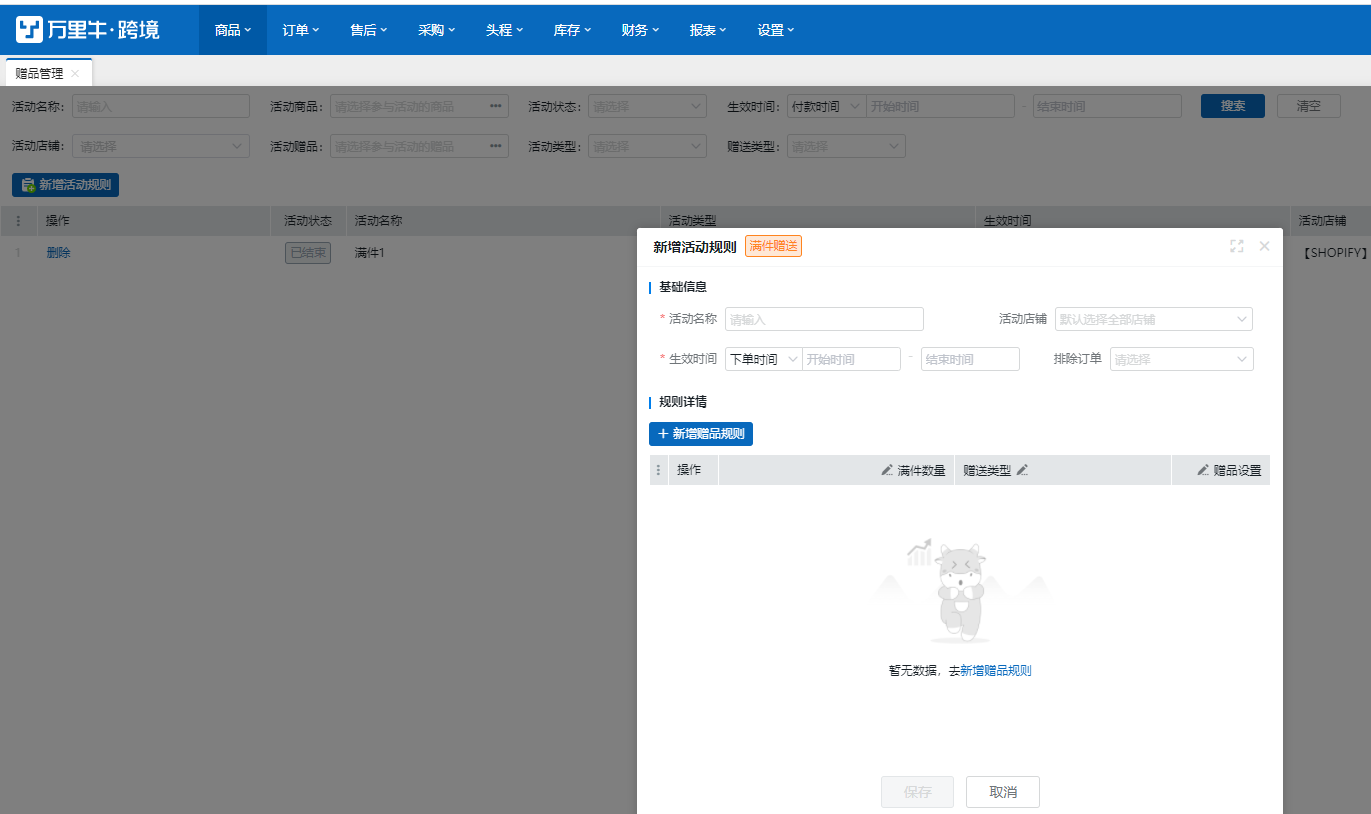Click the 满件1 activity name cell
The width and height of the screenshot is (1371, 814).
(x=370, y=253)
